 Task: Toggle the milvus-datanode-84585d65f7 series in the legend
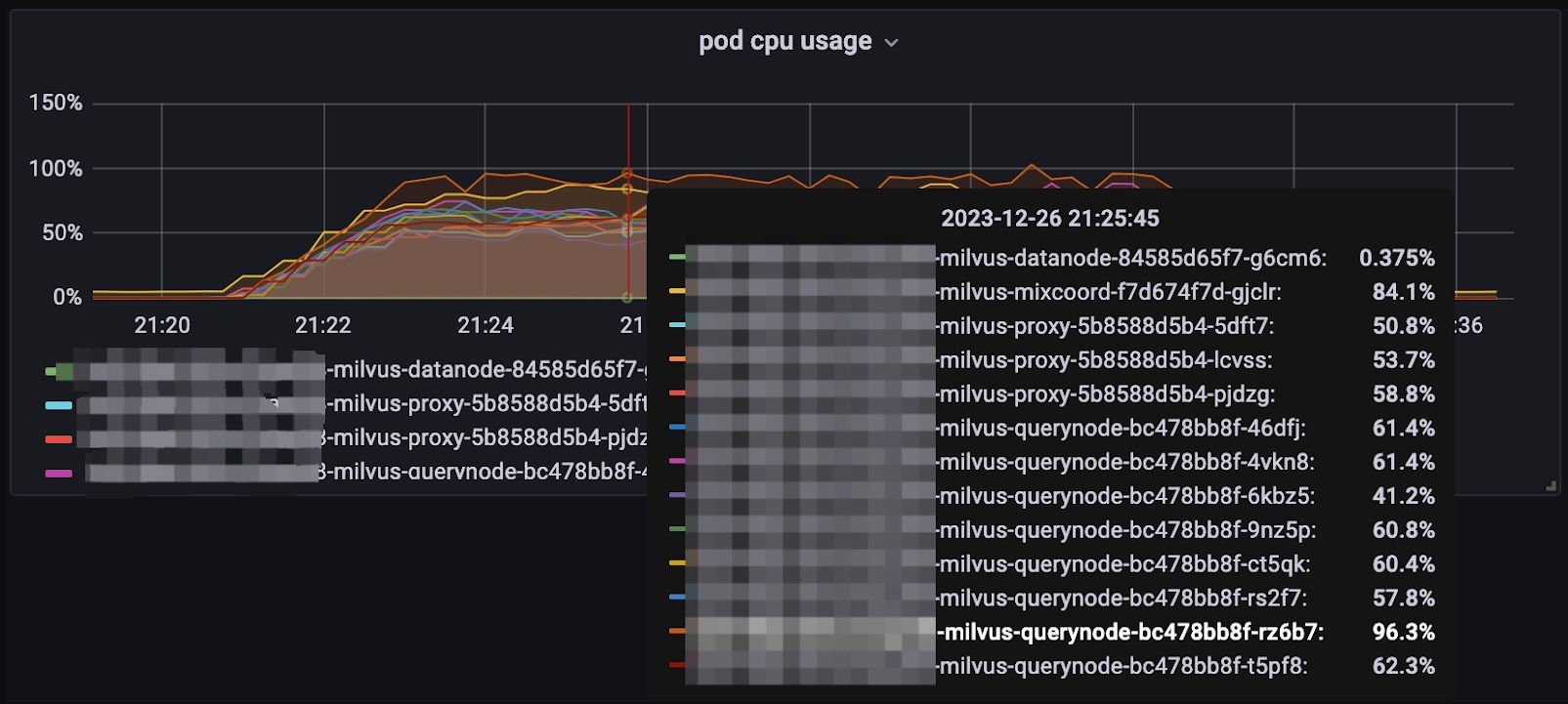click(x=488, y=370)
